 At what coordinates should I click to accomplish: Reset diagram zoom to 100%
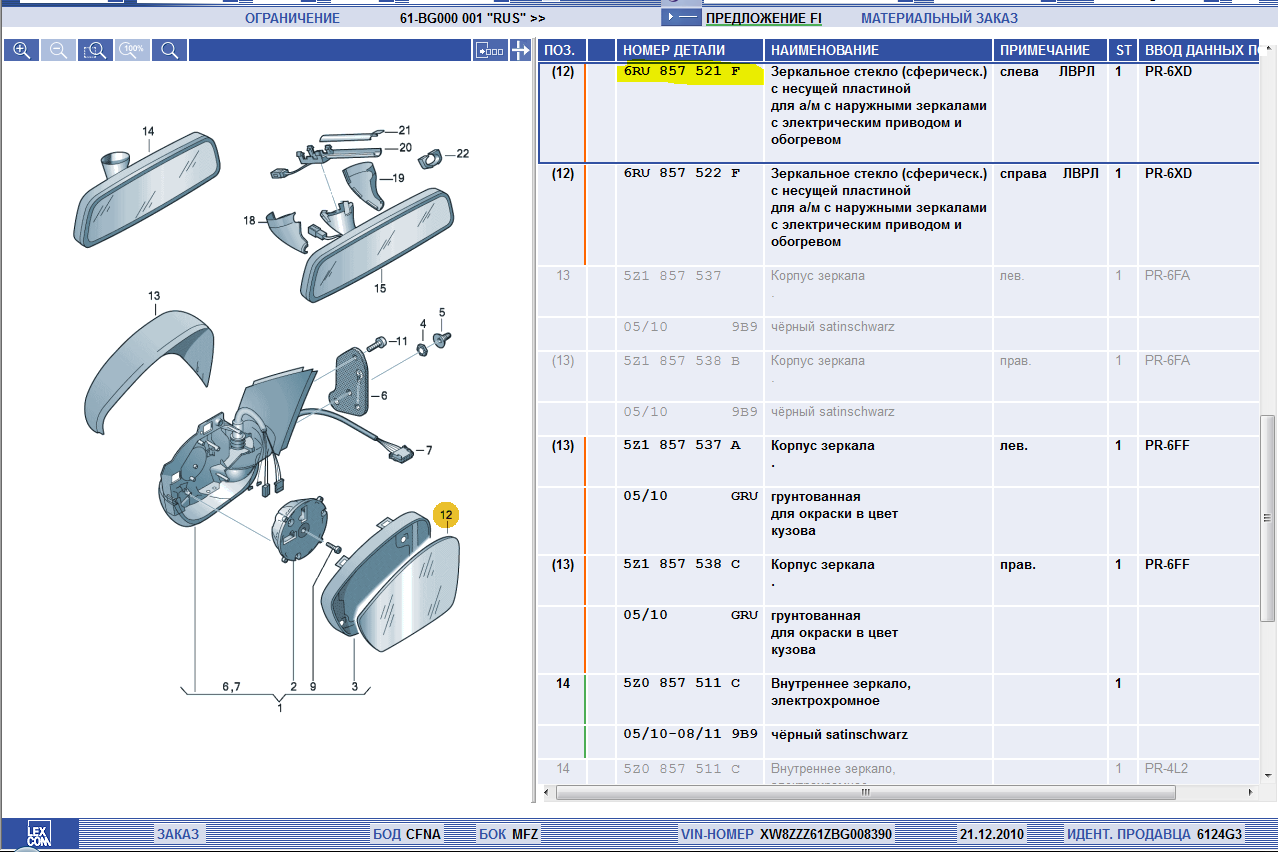click(133, 50)
